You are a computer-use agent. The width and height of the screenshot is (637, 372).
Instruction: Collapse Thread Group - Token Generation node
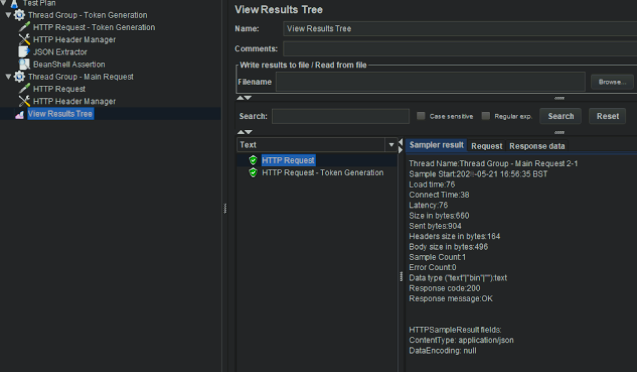pos(8,15)
